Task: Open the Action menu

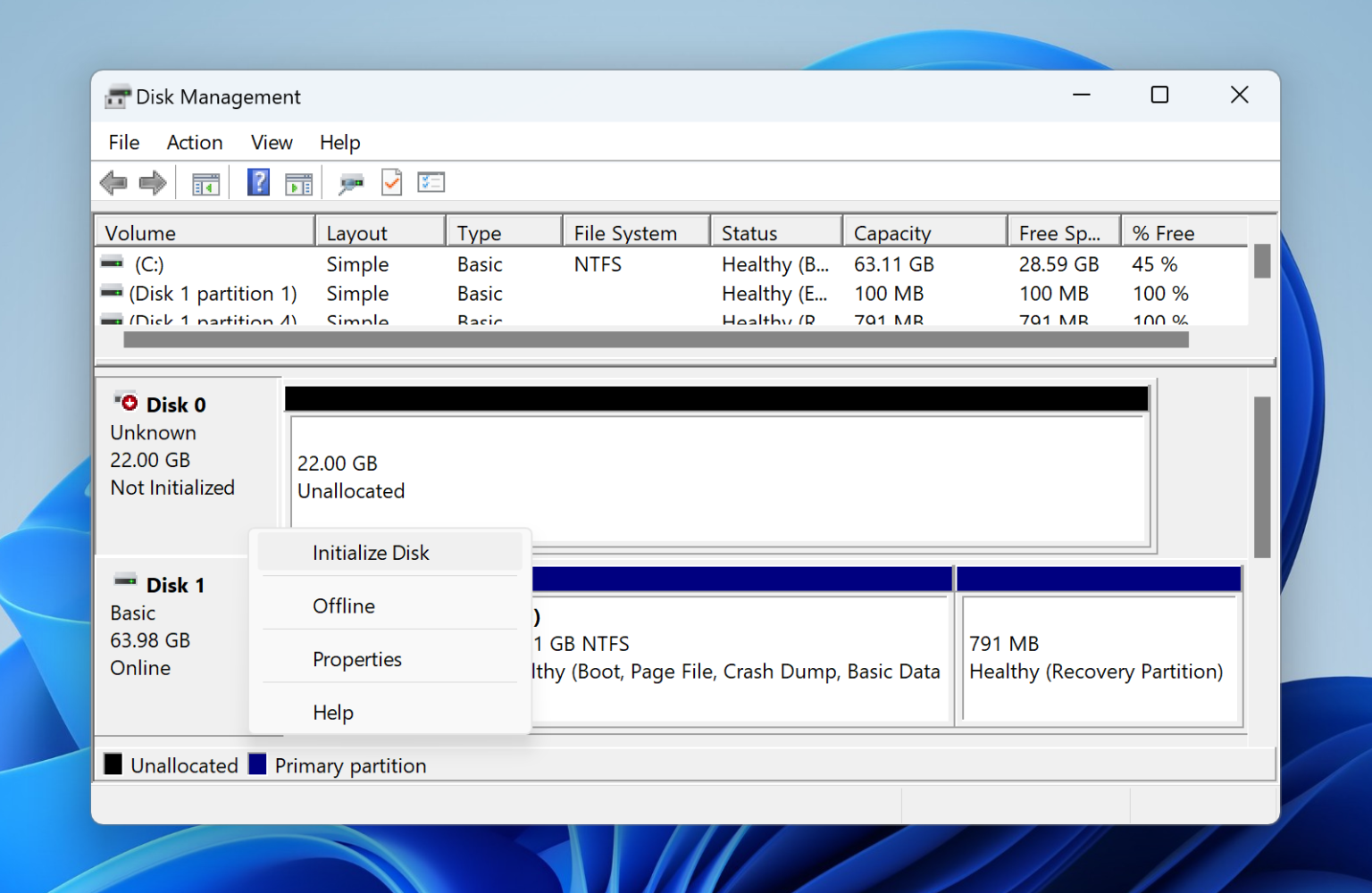Action: (194, 142)
